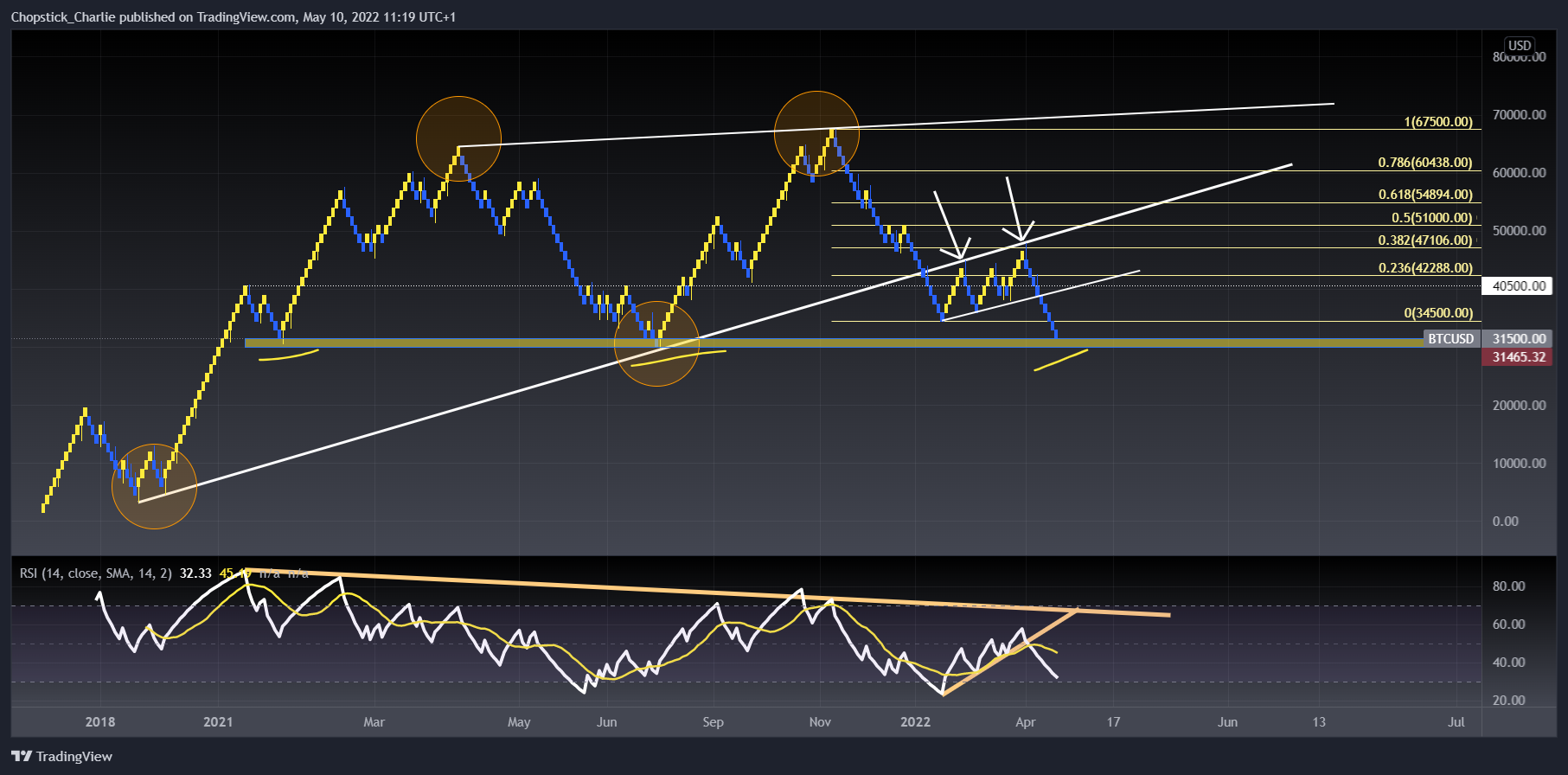Click the 40.00 RSI axis label
This screenshot has width=1568, height=775.
[1508, 662]
